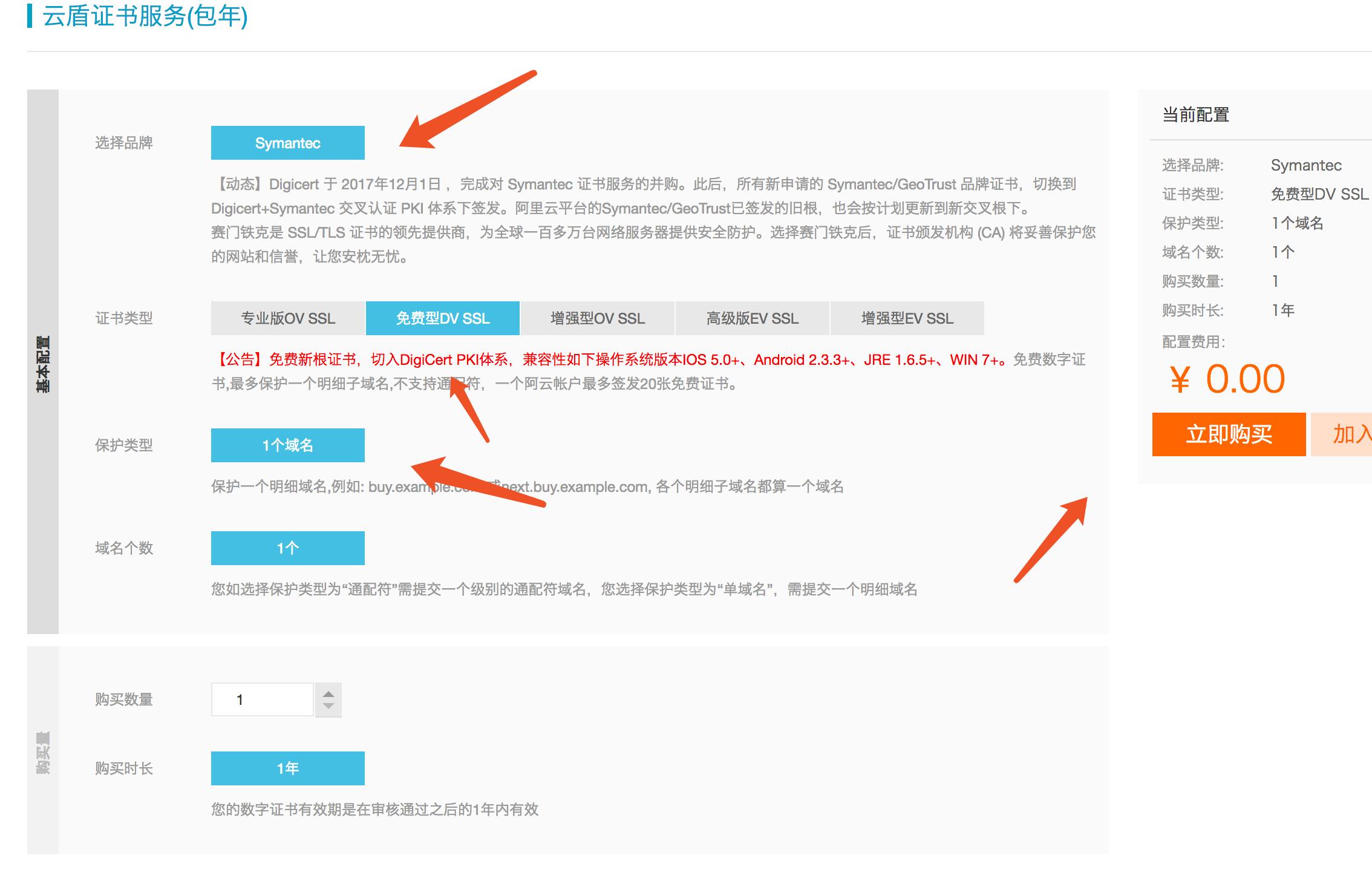This screenshot has height=887, width=1372.
Task: Click the 购买量 vertical section label
Action: click(43, 752)
